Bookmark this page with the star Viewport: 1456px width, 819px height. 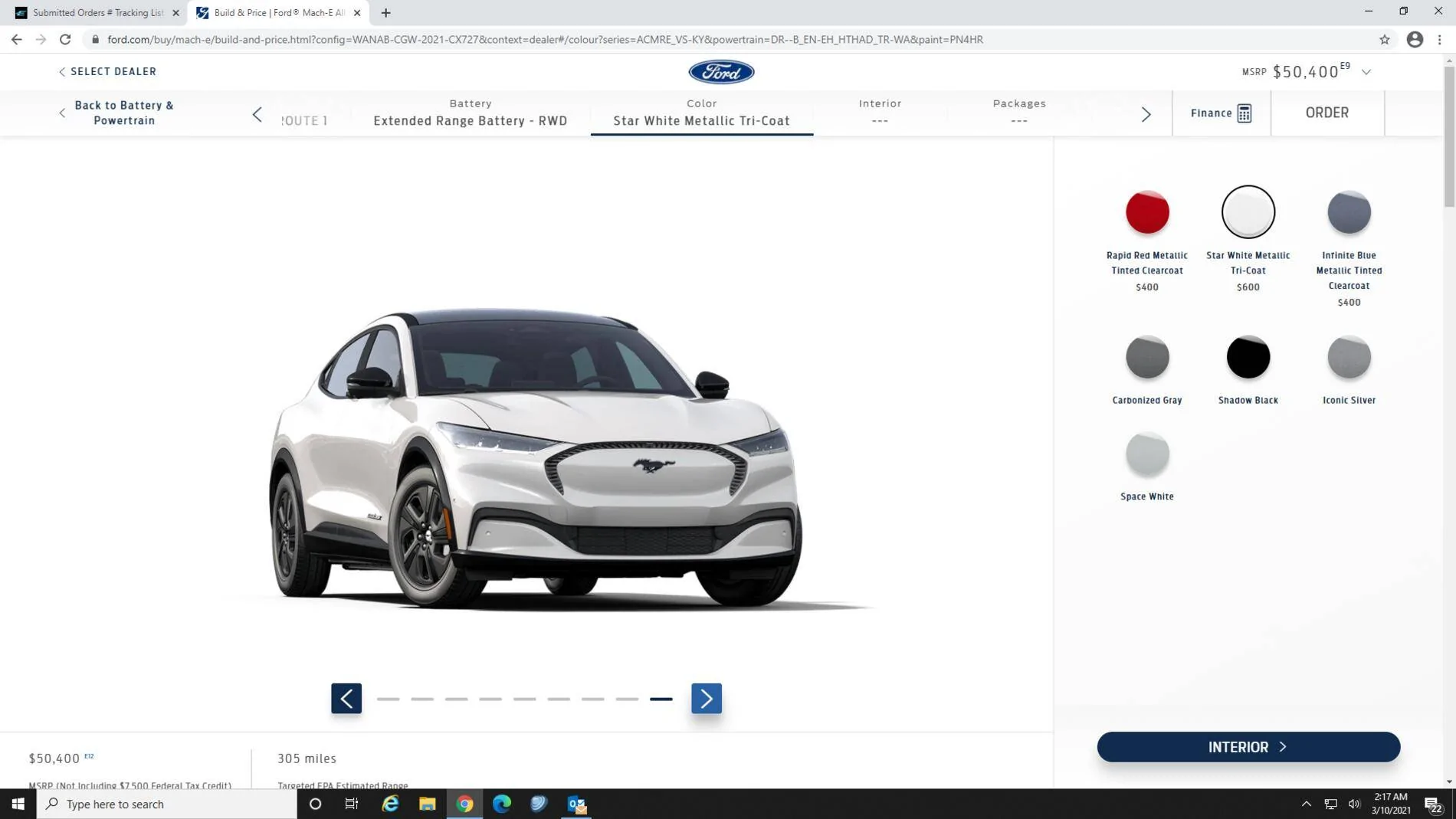(x=1385, y=39)
